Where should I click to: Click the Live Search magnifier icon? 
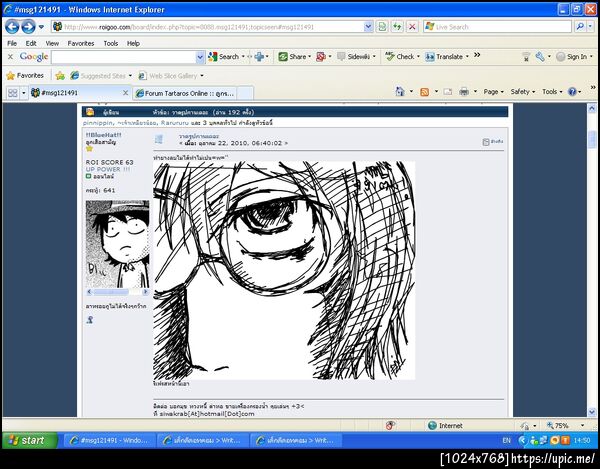tap(580, 26)
